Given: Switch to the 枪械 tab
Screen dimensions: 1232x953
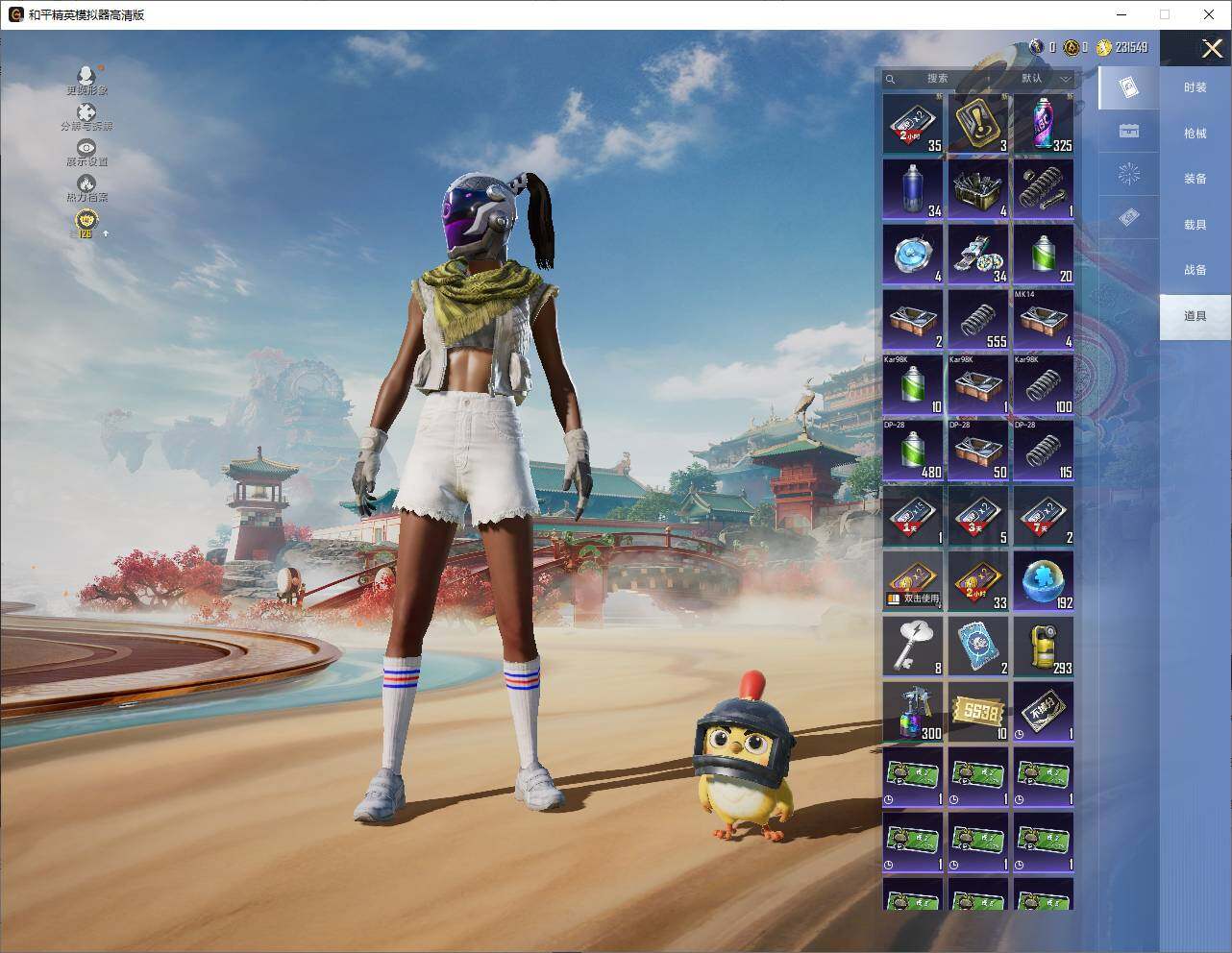Looking at the screenshot, I should [x=1195, y=134].
